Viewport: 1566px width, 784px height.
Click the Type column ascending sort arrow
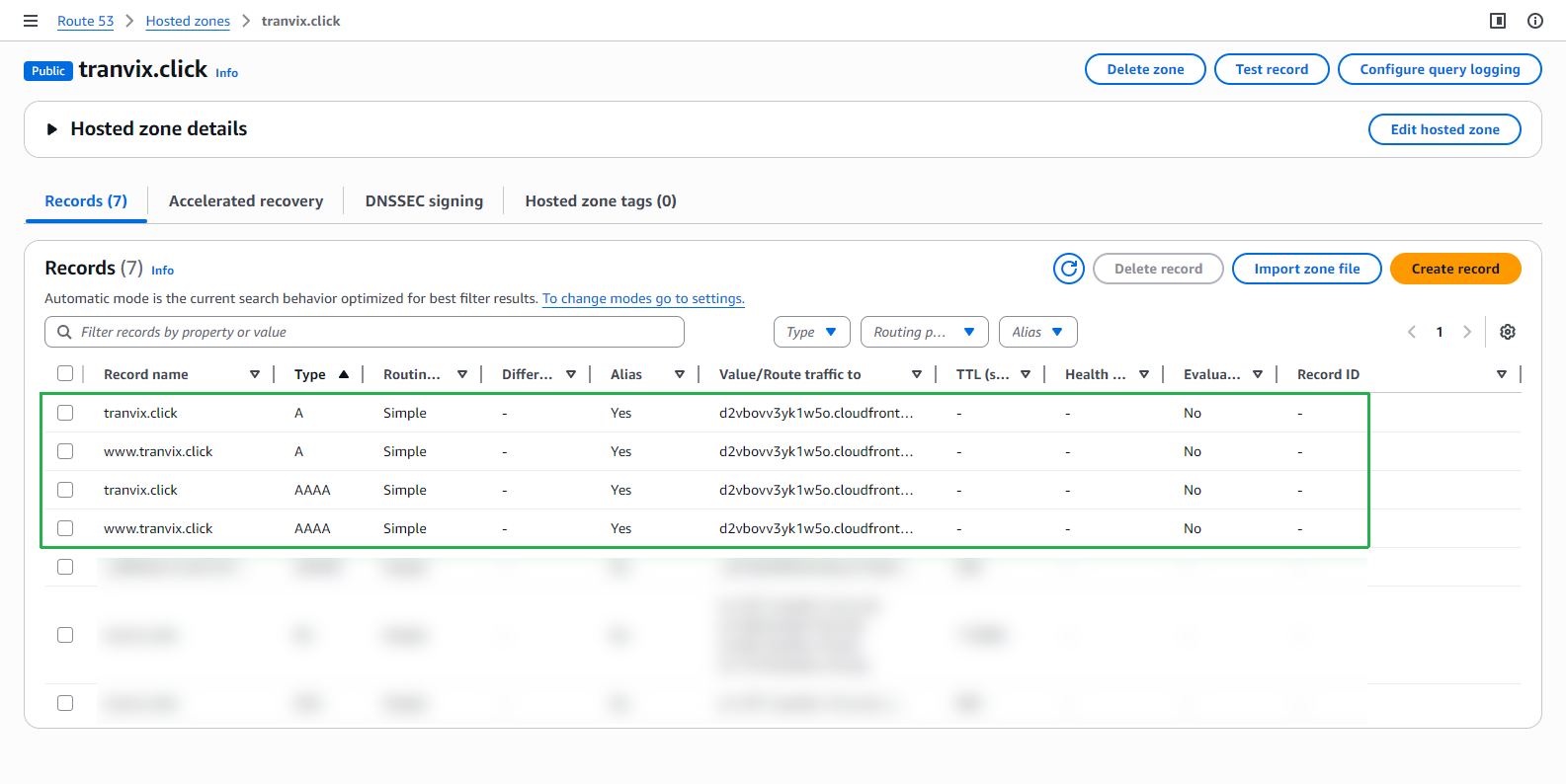(344, 374)
